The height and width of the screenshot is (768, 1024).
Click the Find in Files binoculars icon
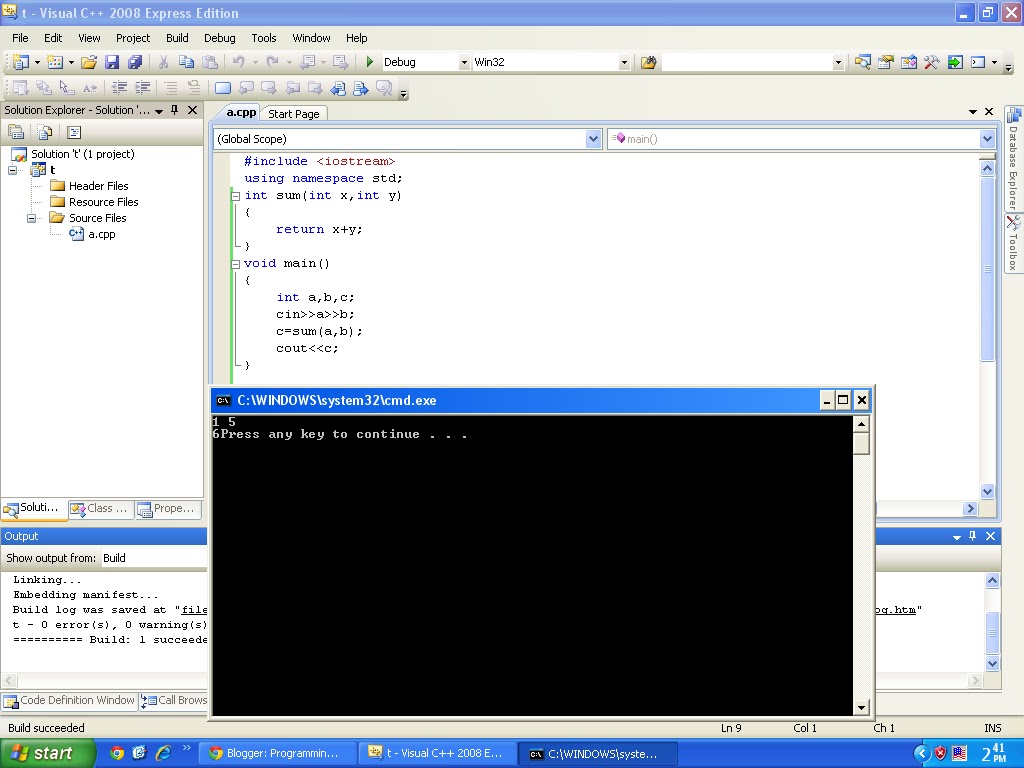pyautogui.click(x=648, y=62)
